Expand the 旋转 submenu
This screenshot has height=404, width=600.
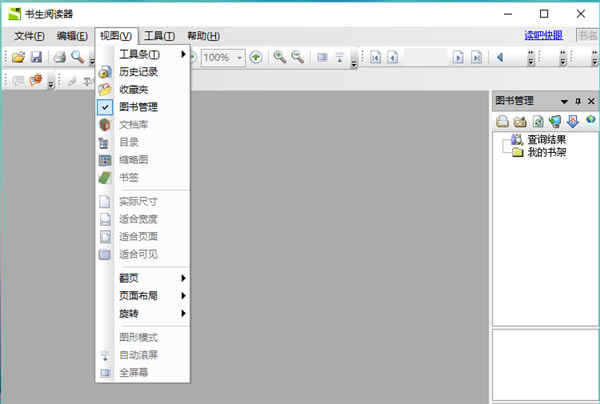pyautogui.click(x=143, y=314)
